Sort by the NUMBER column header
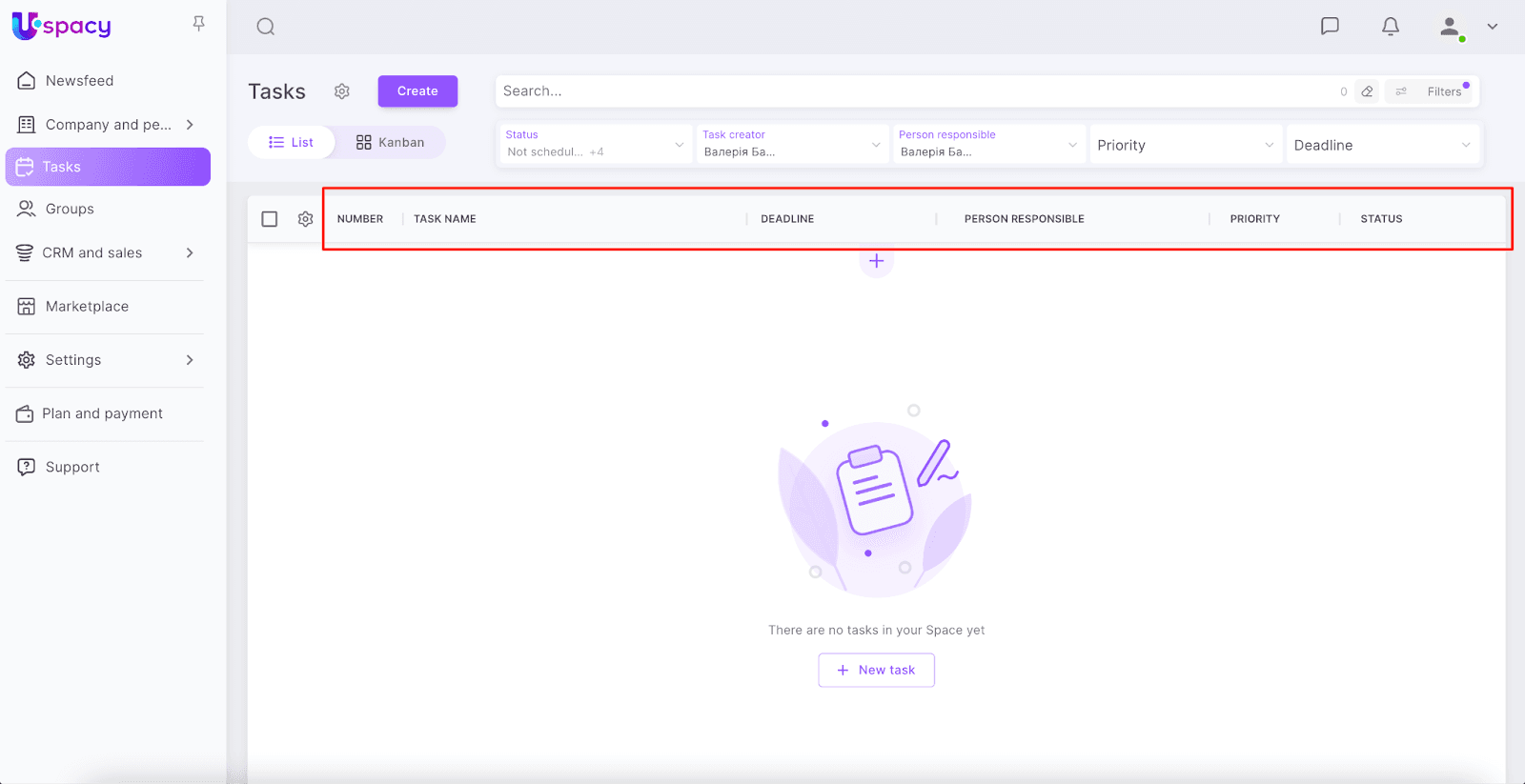Screen dimensions: 1525x784 click(x=360, y=219)
